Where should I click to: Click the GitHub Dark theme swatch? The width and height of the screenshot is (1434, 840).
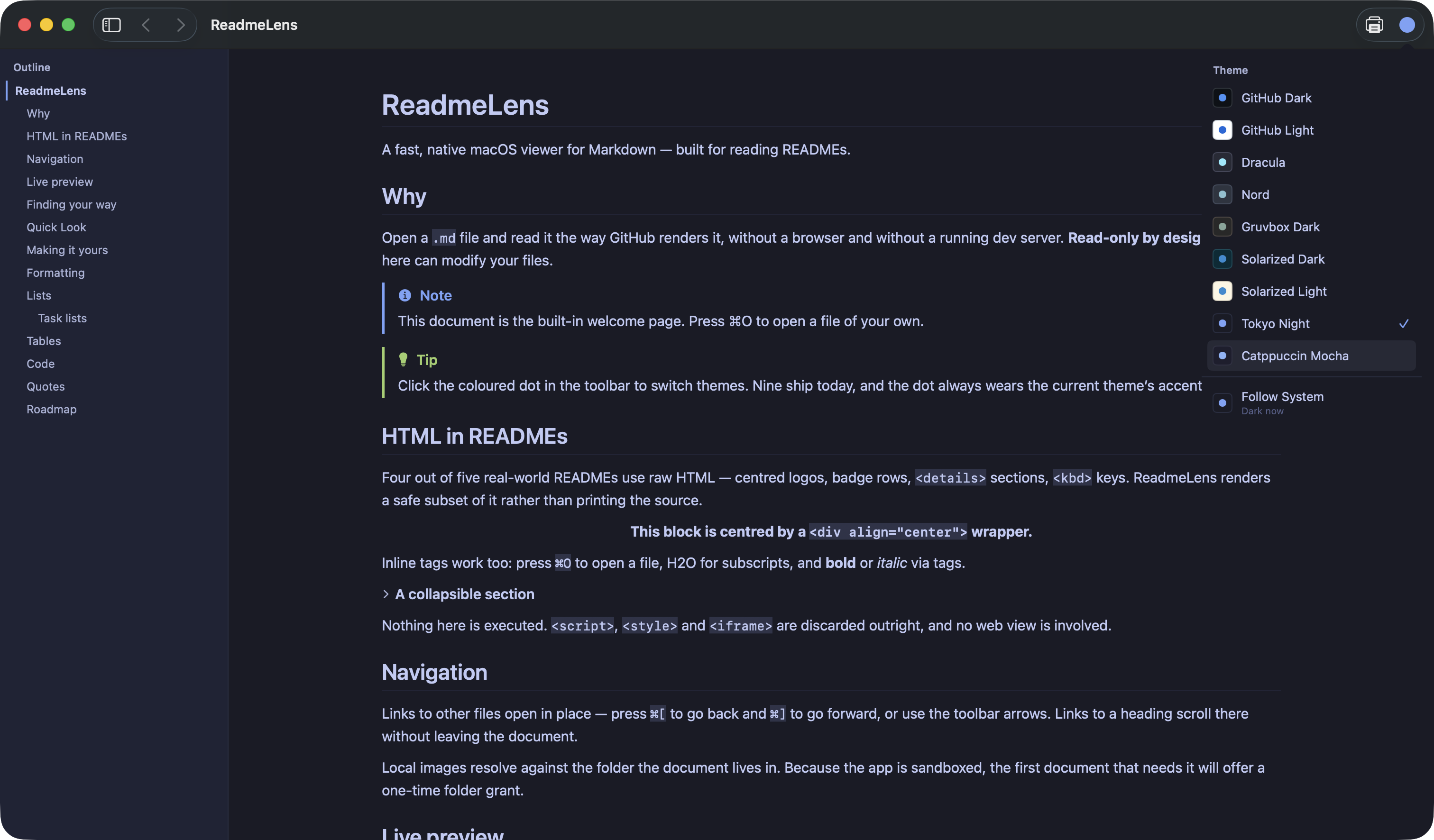(1223, 98)
